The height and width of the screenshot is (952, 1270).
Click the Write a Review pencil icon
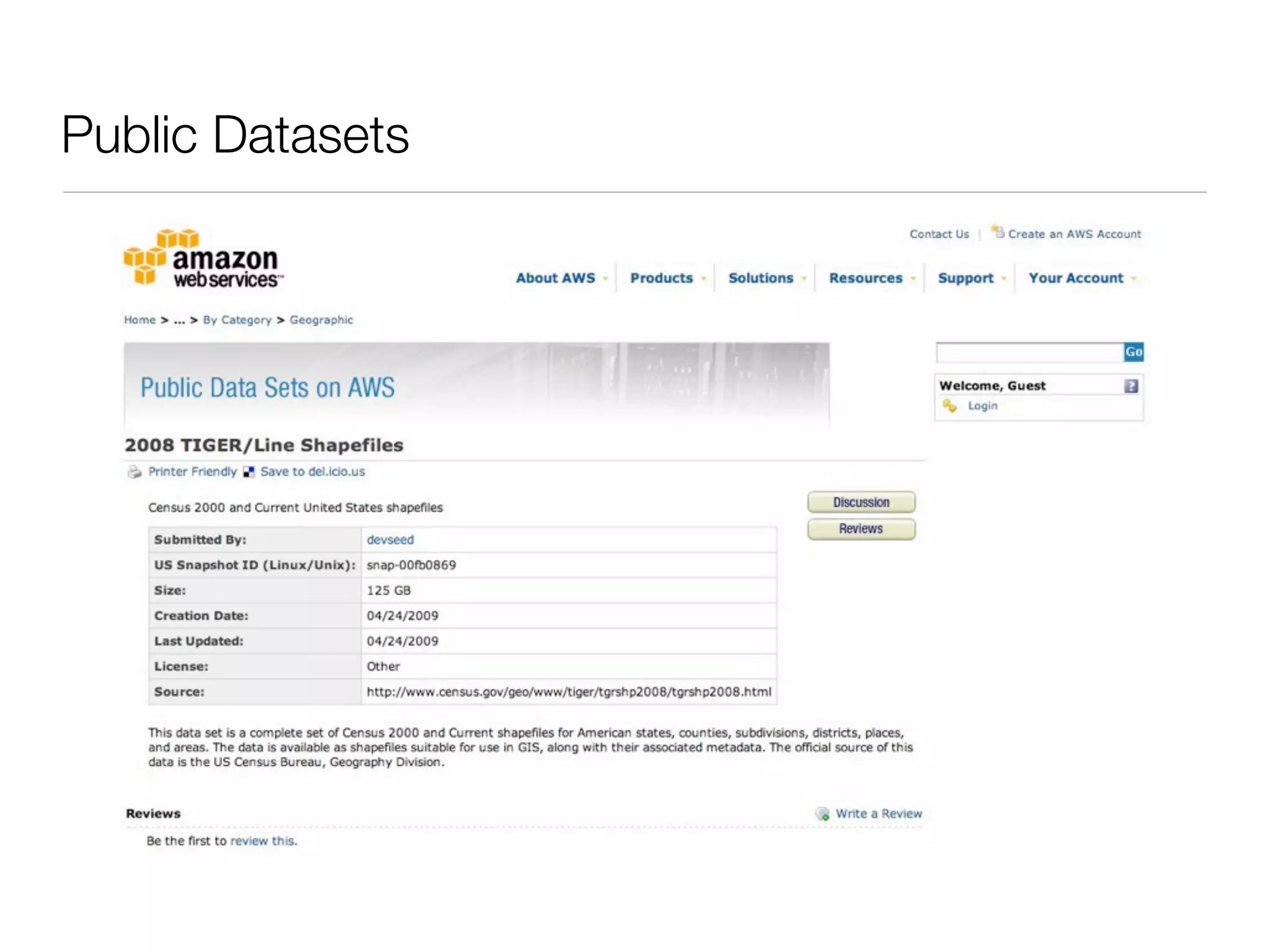coord(822,814)
